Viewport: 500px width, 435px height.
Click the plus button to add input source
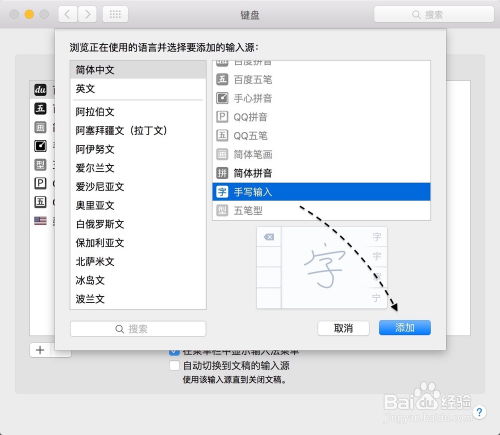pos(40,350)
